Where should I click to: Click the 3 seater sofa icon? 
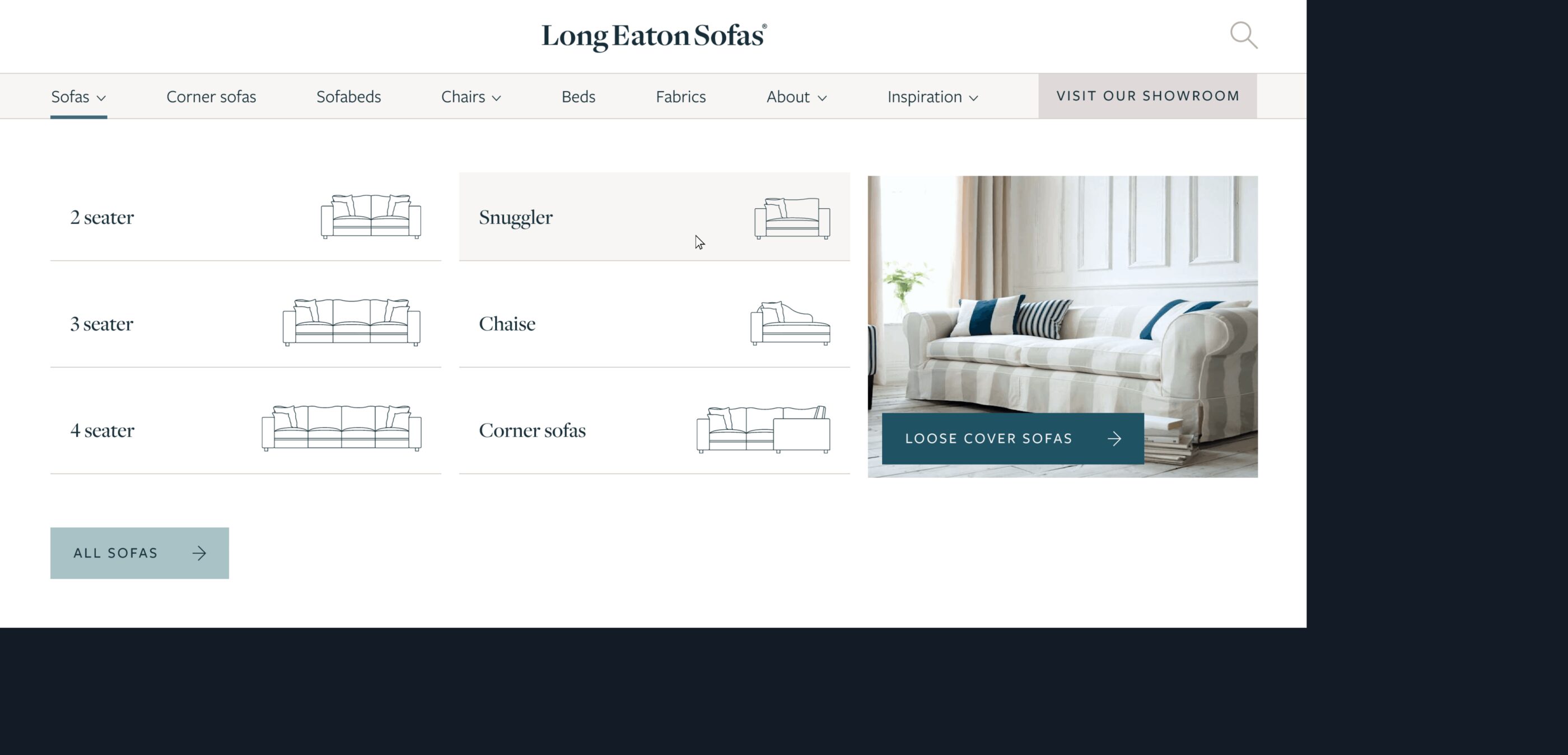352,322
